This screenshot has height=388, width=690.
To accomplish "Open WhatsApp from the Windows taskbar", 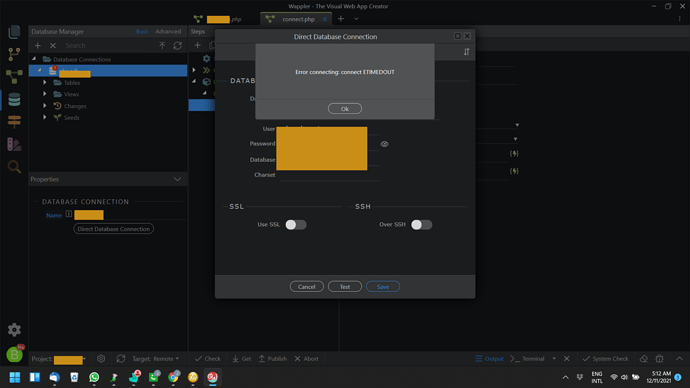I will click(94, 377).
